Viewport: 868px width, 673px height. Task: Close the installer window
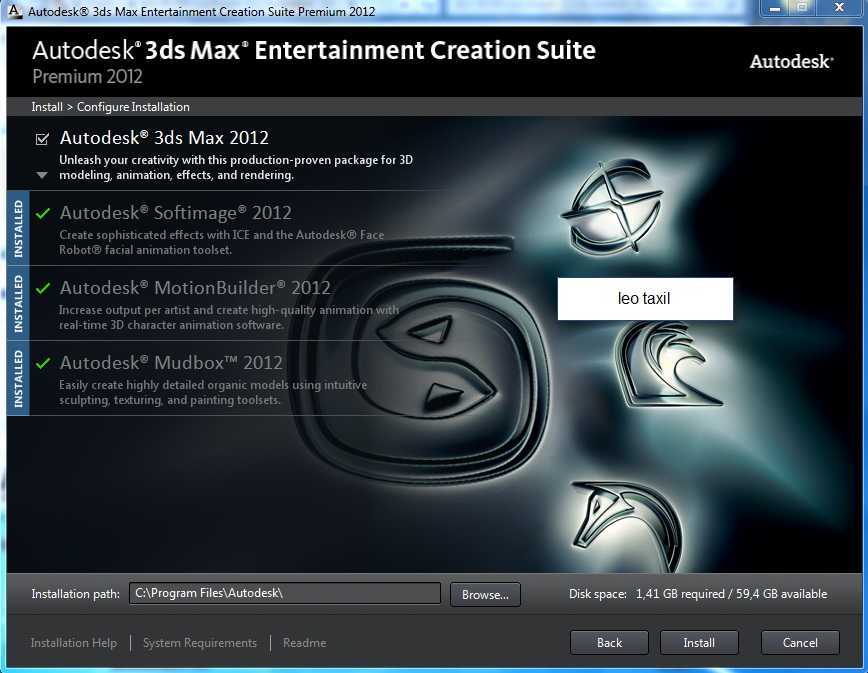(x=839, y=8)
